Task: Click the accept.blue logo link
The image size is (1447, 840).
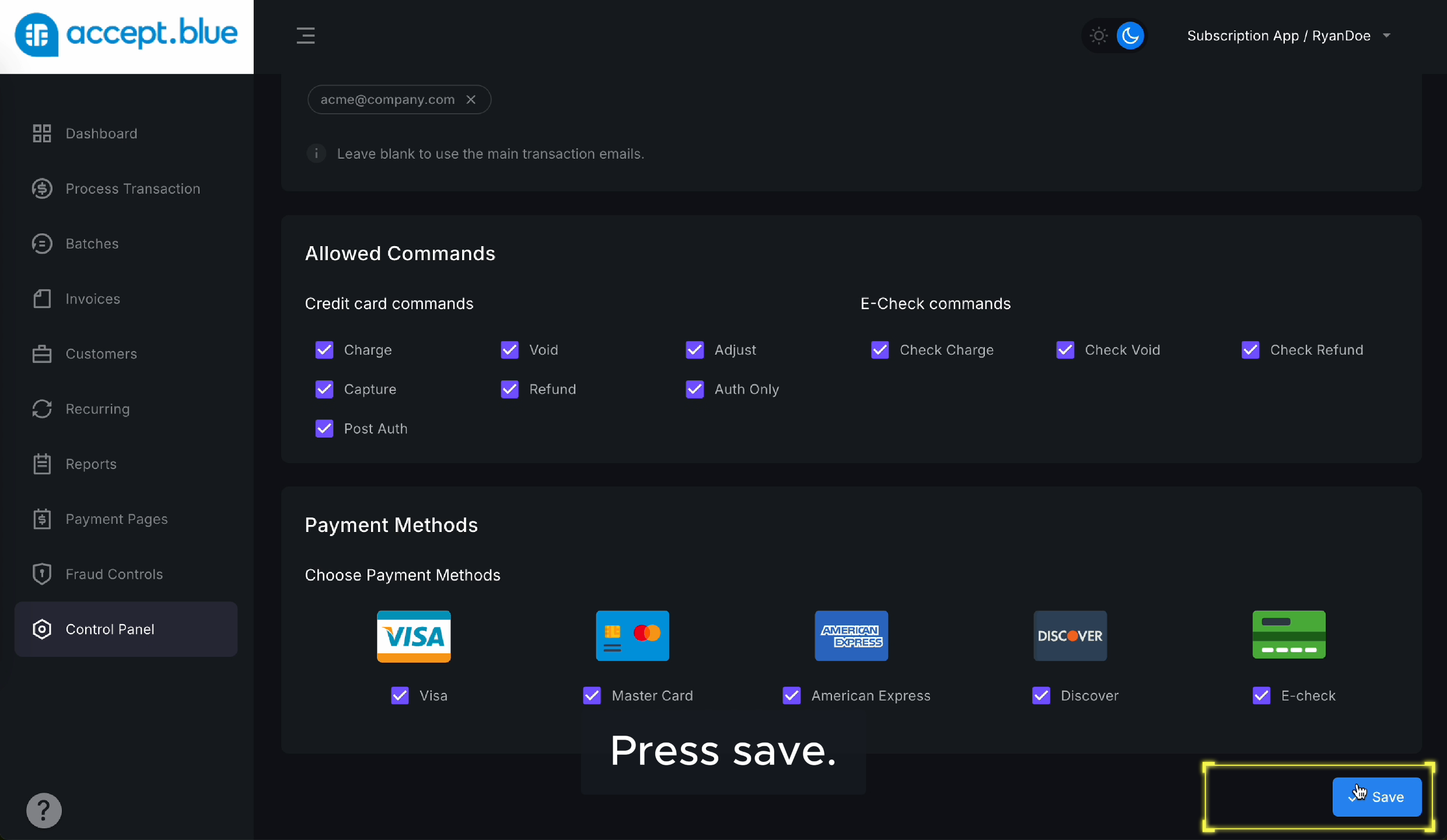Action: tap(127, 34)
